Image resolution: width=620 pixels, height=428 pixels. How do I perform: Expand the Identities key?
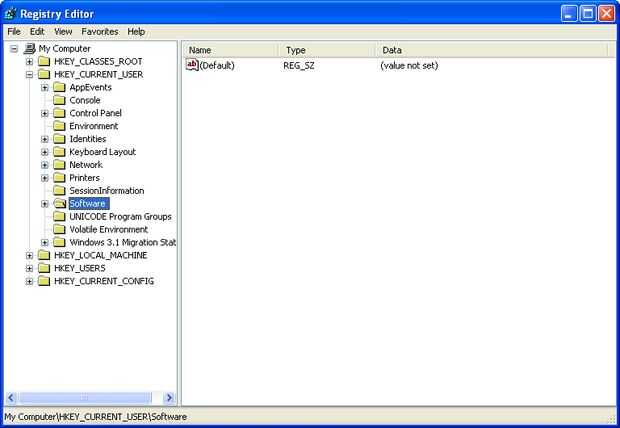[45, 139]
